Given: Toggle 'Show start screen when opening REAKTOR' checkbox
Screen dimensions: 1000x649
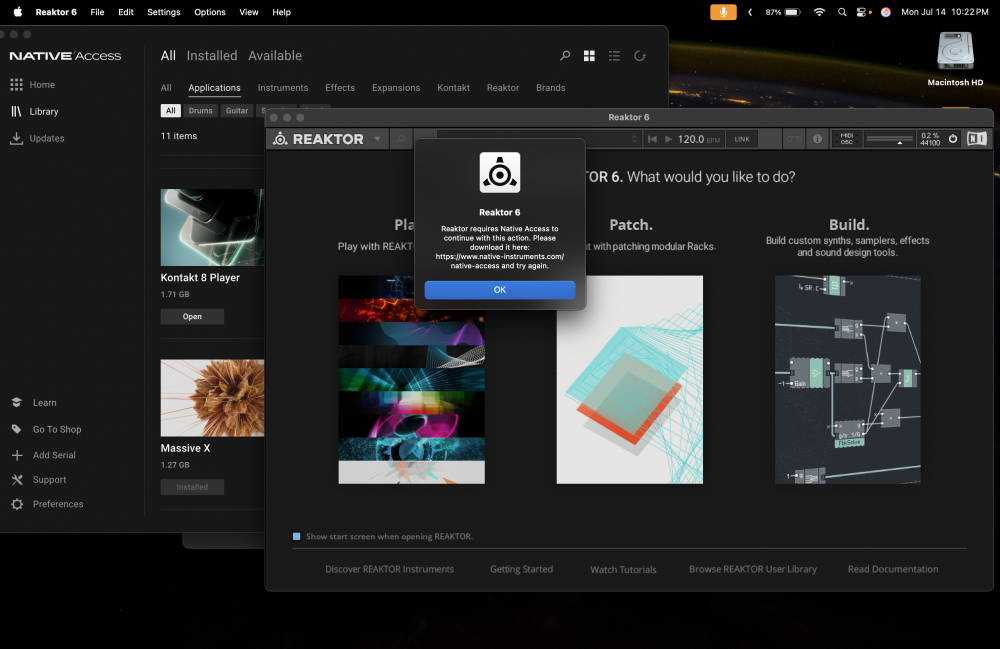Looking at the screenshot, I should click(x=297, y=536).
